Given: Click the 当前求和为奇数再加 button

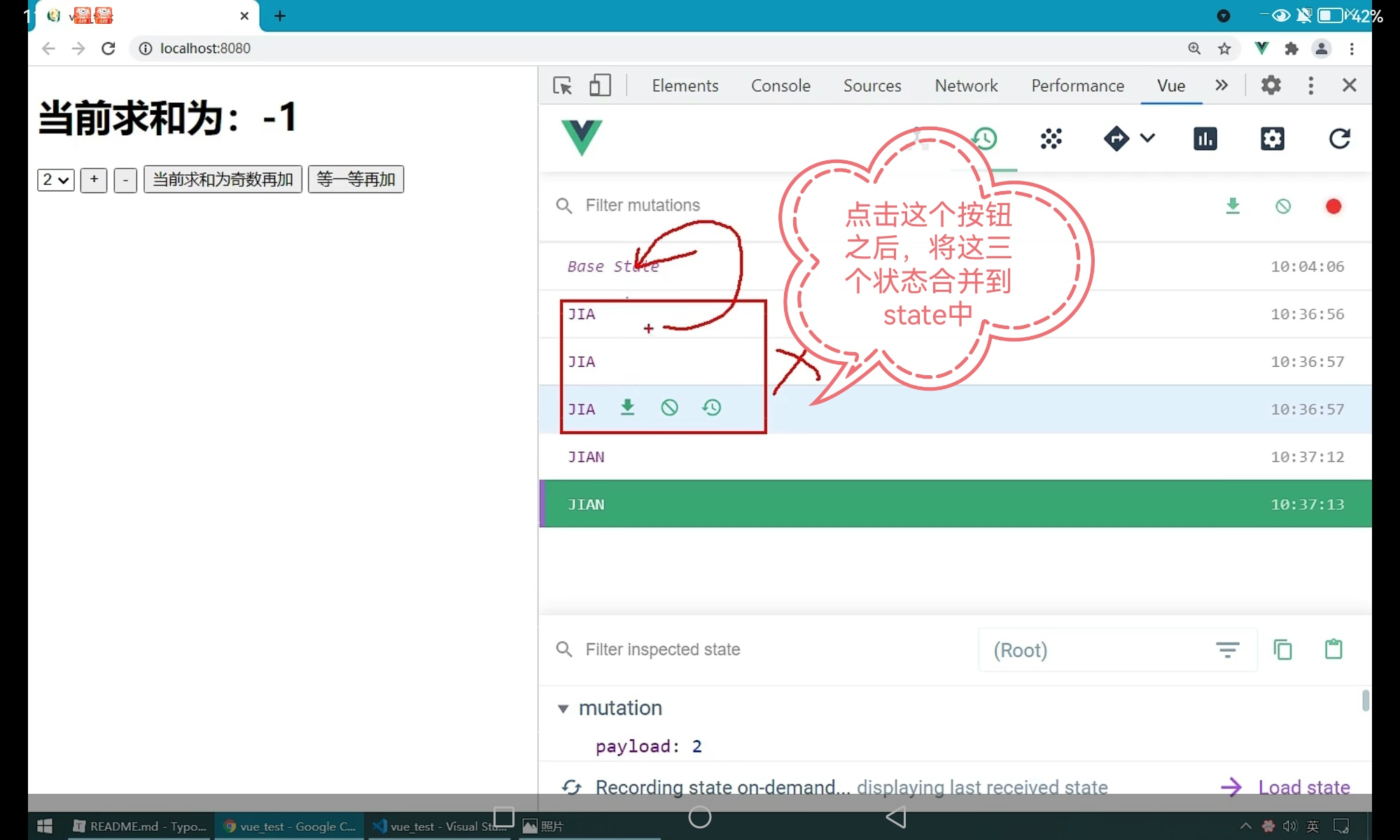Looking at the screenshot, I should click(x=223, y=180).
